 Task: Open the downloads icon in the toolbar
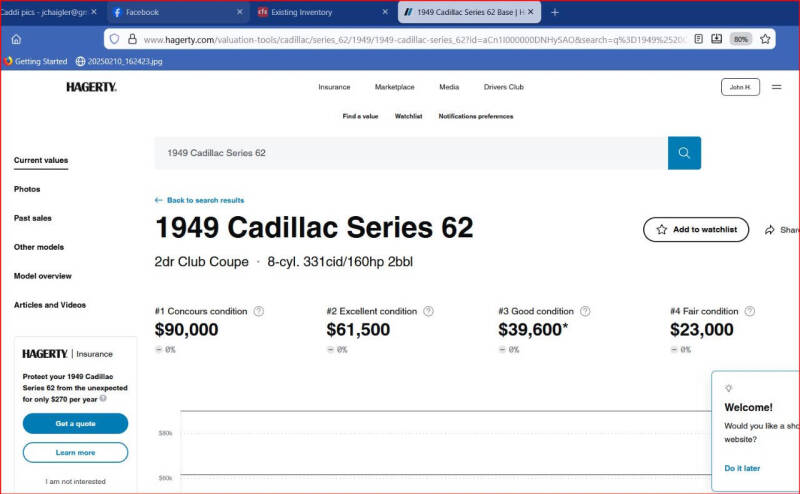coord(716,39)
